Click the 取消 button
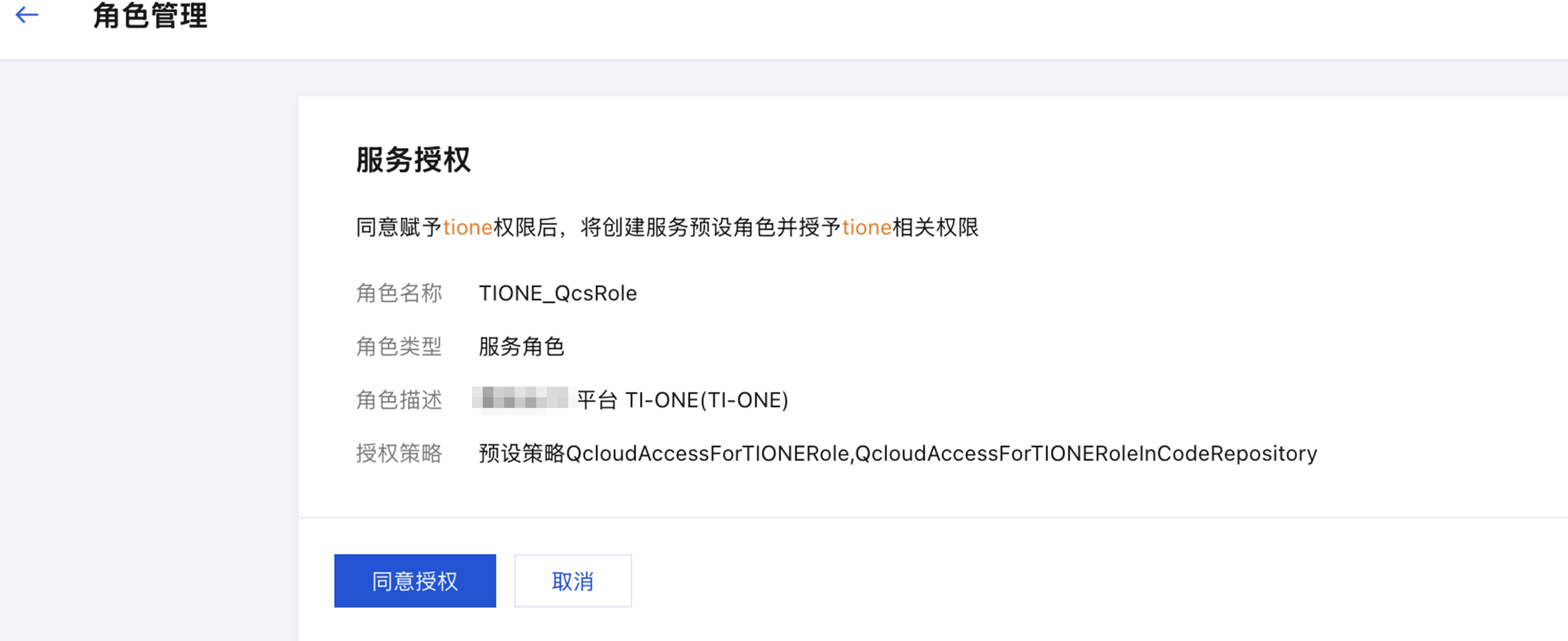The image size is (1568, 641). point(572,581)
